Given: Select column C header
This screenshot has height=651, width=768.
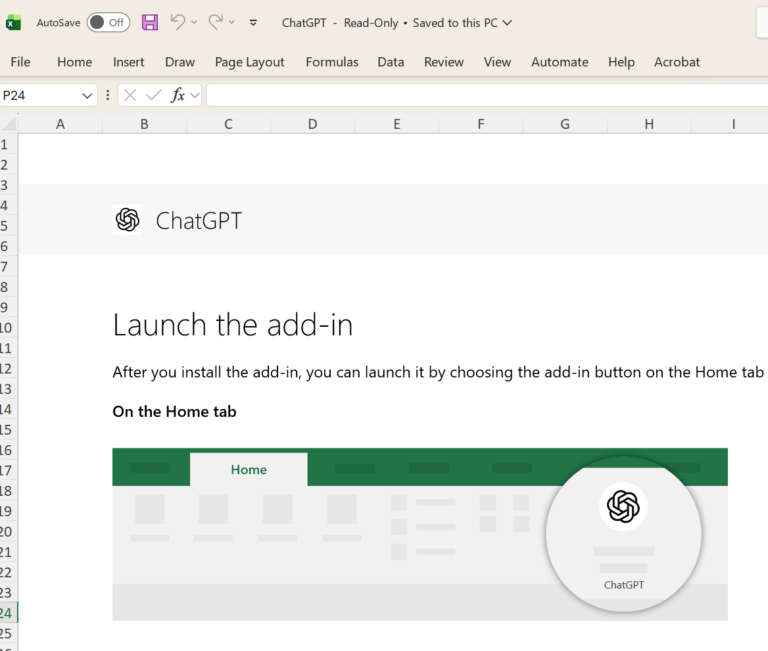Looking at the screenshot, I should tap(228, 124).
